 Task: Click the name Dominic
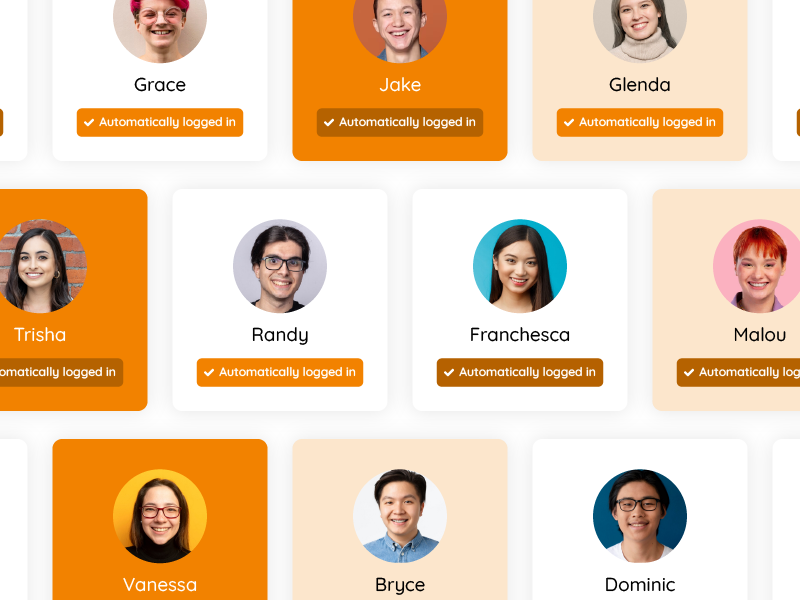tap(640, 585)
